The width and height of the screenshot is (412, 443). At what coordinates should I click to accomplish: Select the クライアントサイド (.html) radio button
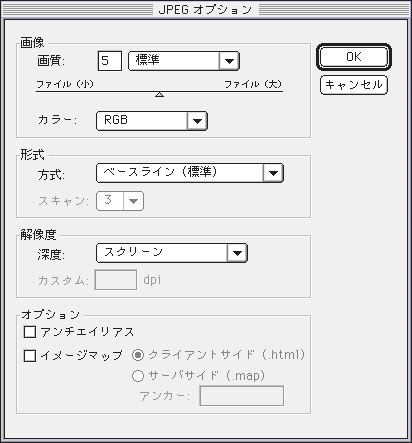click(138, 355)
